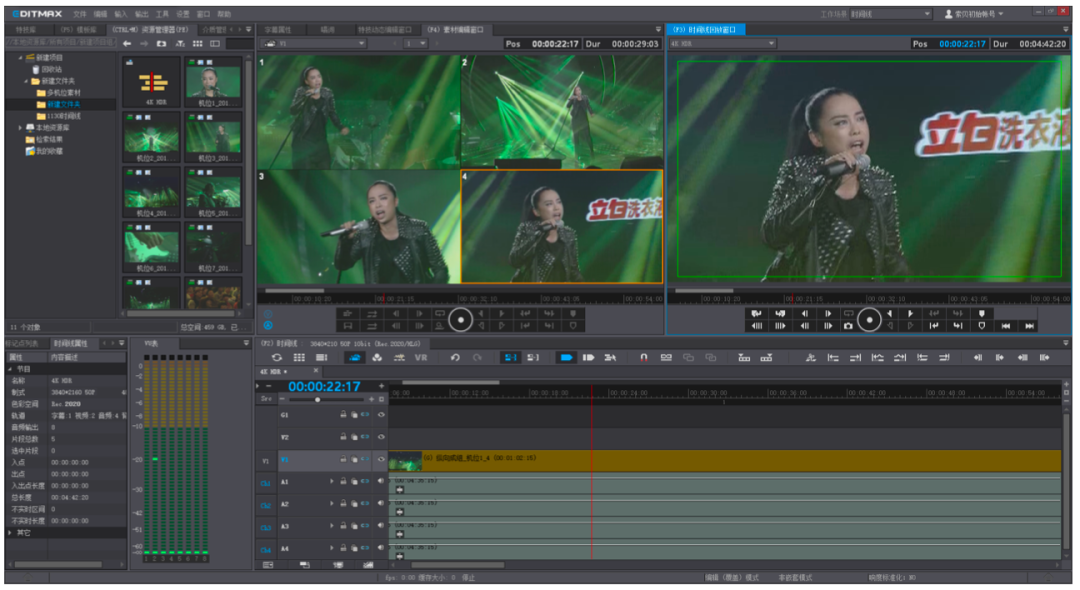Expand track A2 with its triangle
Viewport: 1080px width, 590px height.
[331, 503]
